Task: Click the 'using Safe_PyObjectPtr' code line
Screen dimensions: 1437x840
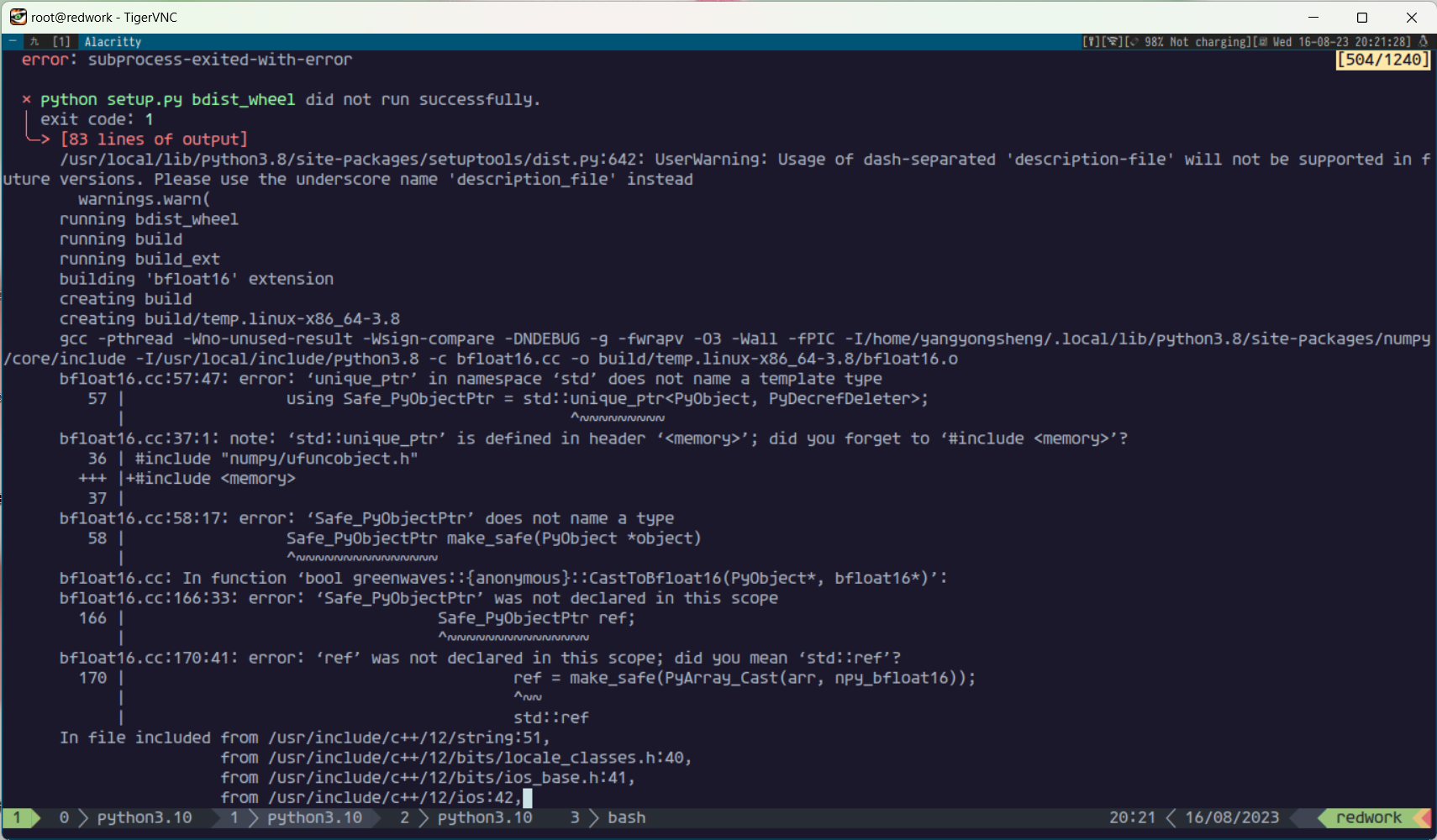Action: click(607, 399)
